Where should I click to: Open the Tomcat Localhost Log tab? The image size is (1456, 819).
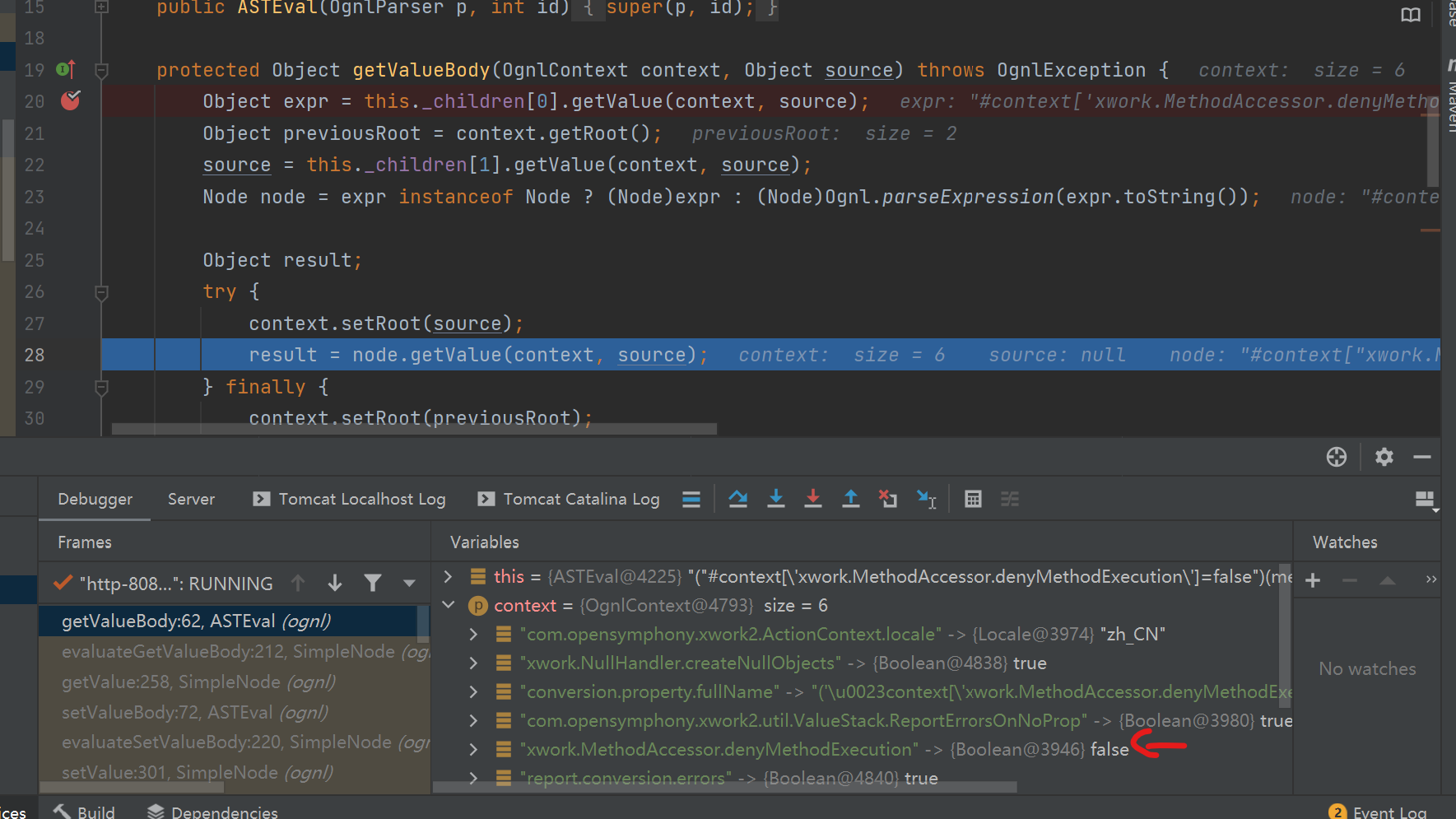(x=349, y=499)
